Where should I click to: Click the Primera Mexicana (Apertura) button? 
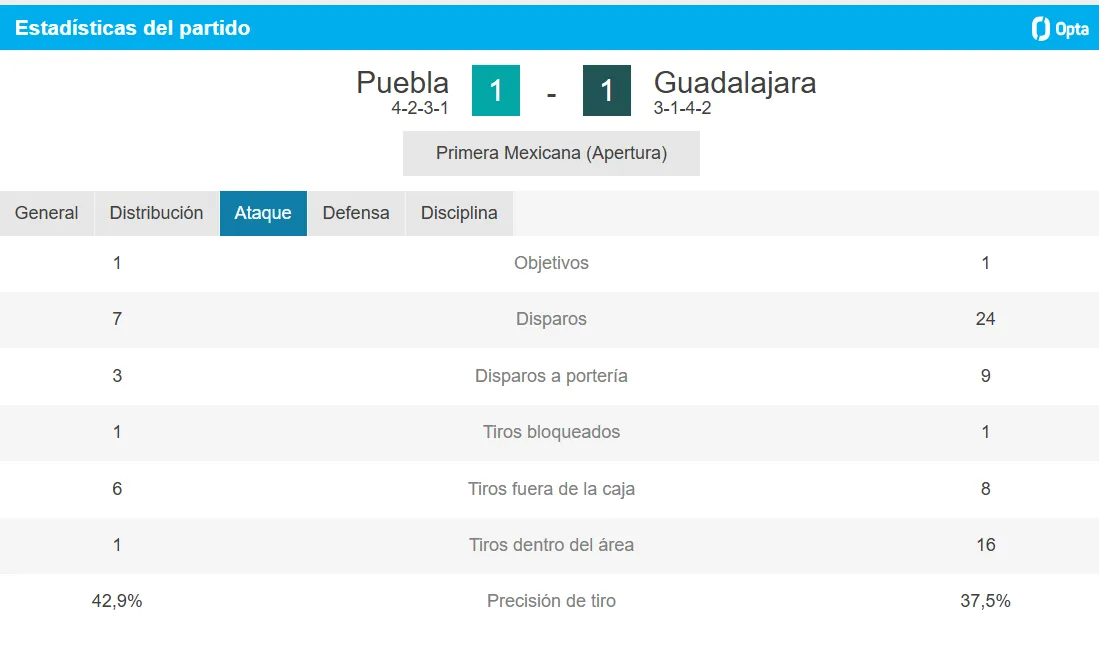click(x=551, y=153)
